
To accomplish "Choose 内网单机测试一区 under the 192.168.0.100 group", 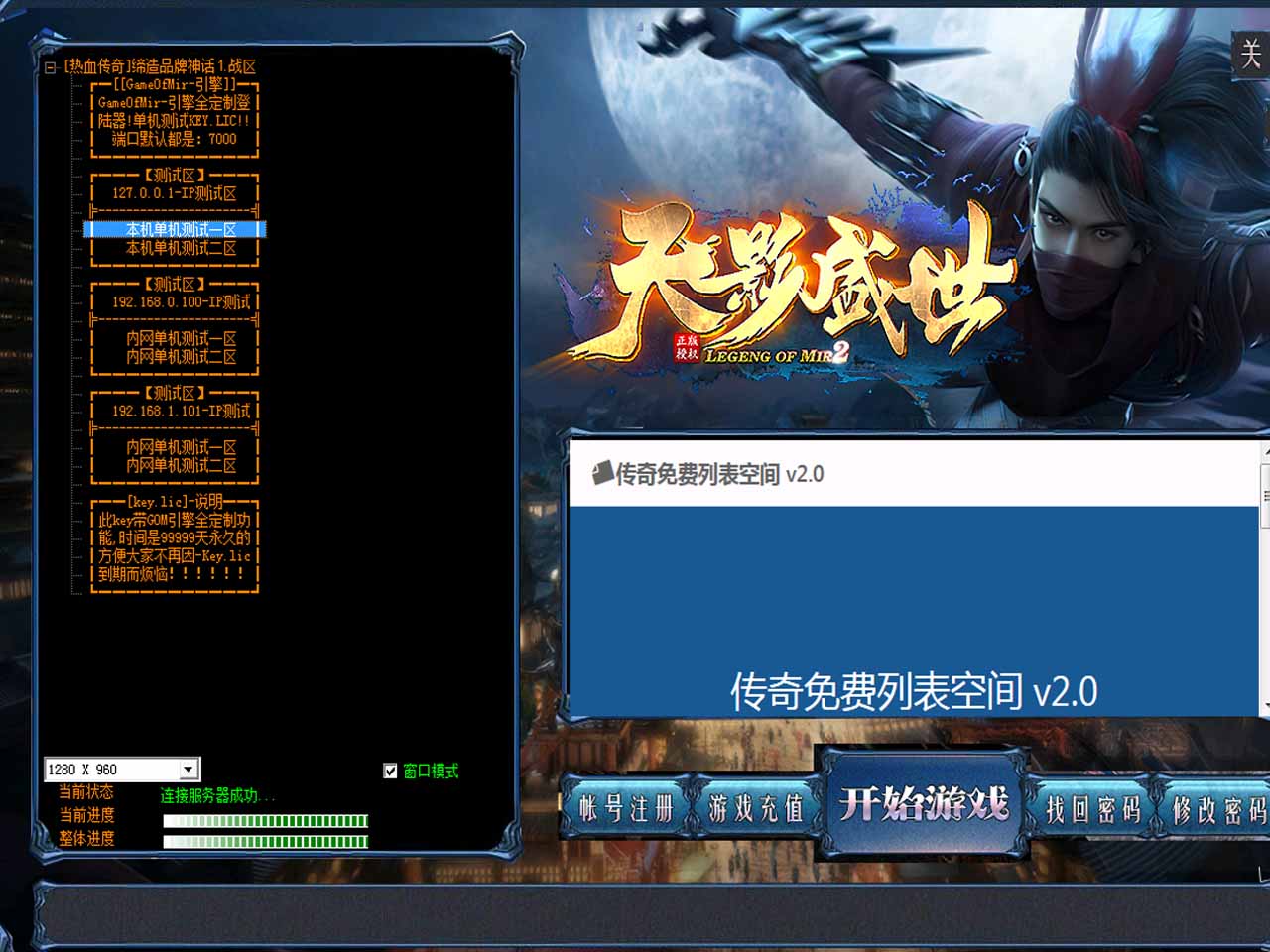I will (175, 338).
